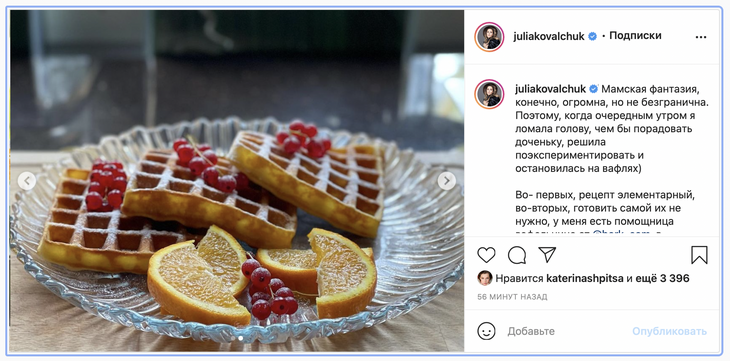Click the Опубликовать post button
The image size is (730, 361).
pyautogui.click(x=669, y=331)
